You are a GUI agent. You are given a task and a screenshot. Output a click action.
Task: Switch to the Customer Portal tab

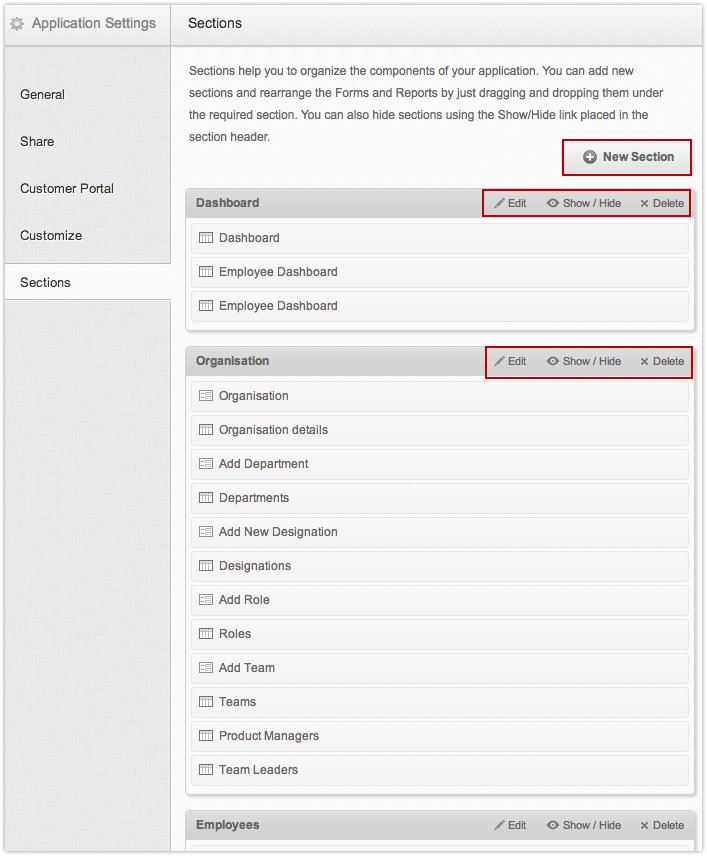tap(67, 188)
